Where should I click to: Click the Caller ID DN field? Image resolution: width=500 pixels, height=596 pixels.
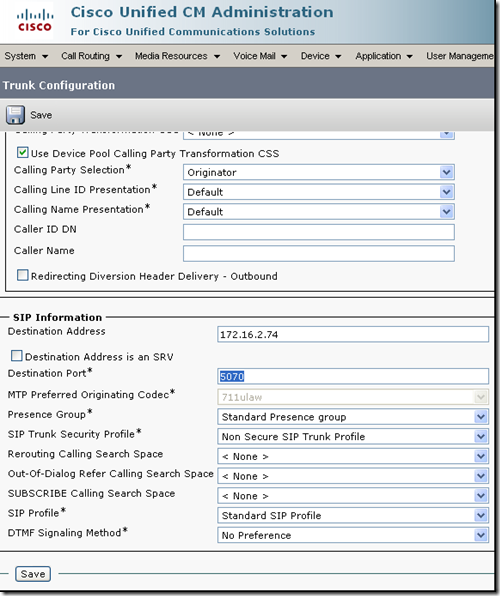[319, 232]
